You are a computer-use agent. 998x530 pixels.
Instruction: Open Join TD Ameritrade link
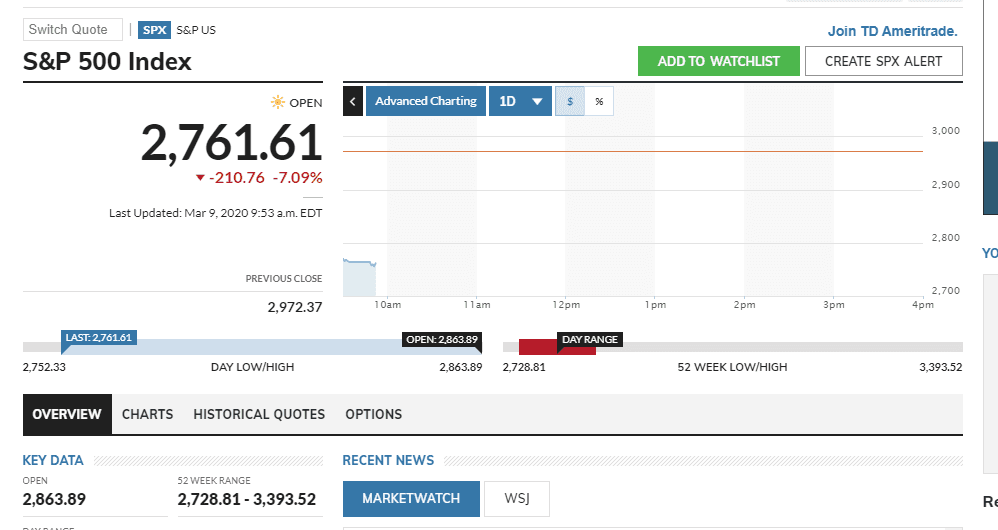pos(892,31)
